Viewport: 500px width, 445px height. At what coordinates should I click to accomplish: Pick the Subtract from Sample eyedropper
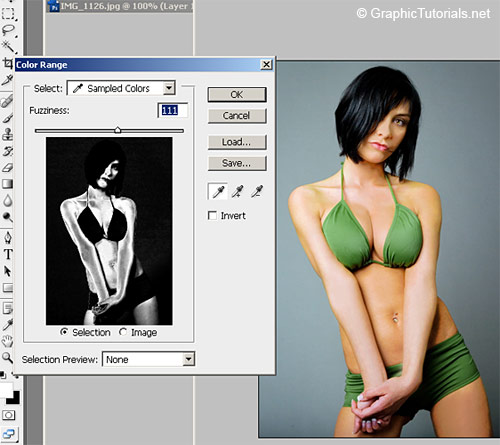(257, 192)
